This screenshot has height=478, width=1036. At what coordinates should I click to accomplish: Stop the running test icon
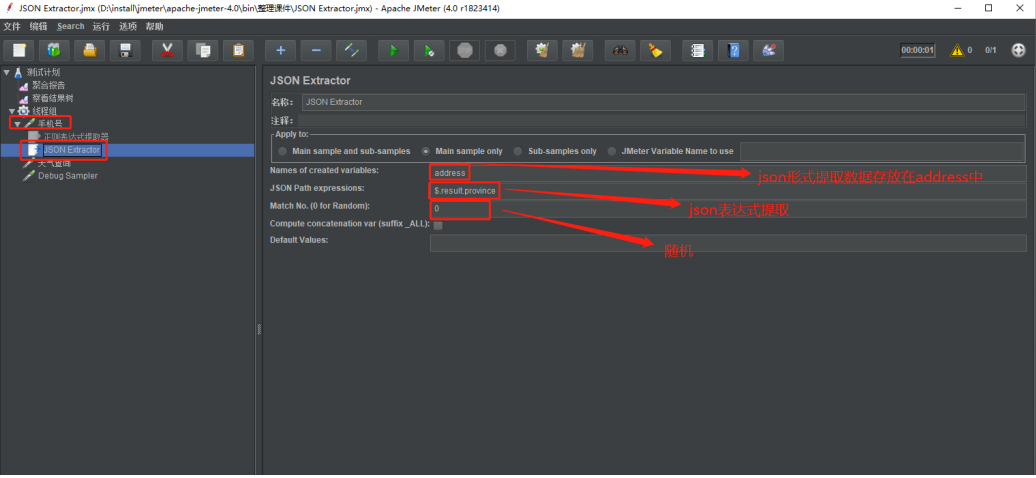point(465,50)
